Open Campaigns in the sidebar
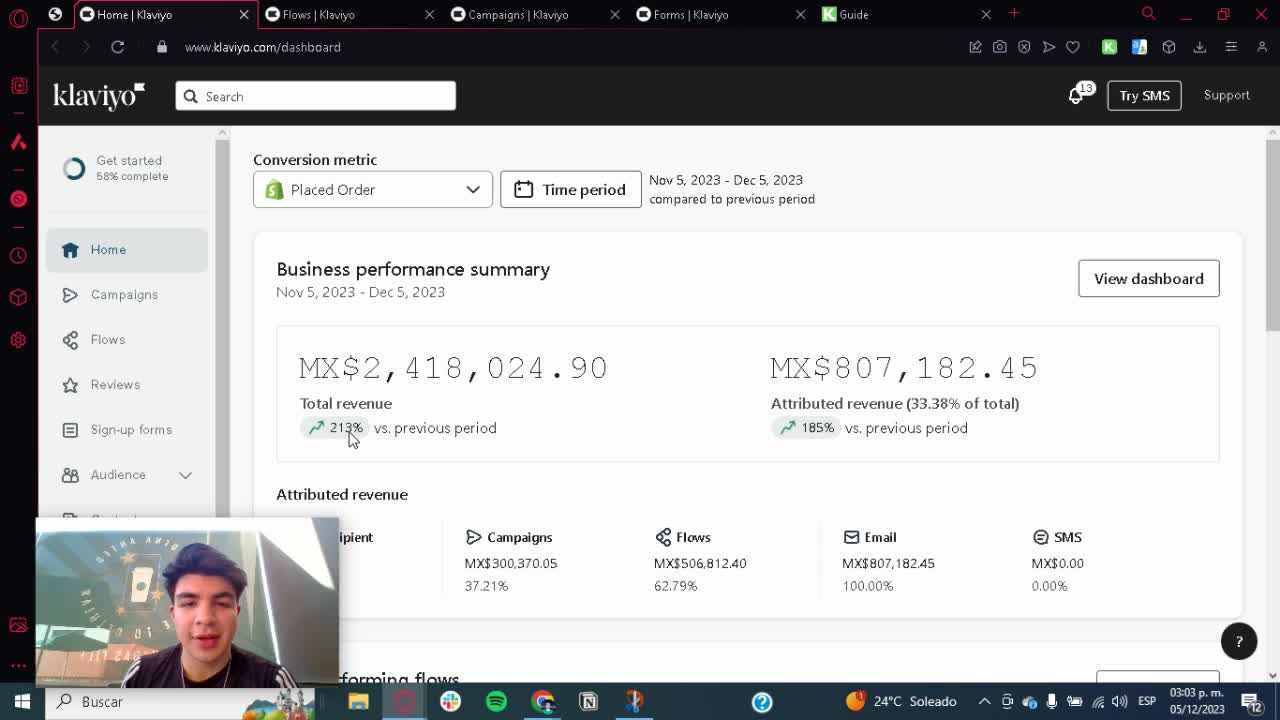This screenshot has width=1280, height=720. (124, 295)
